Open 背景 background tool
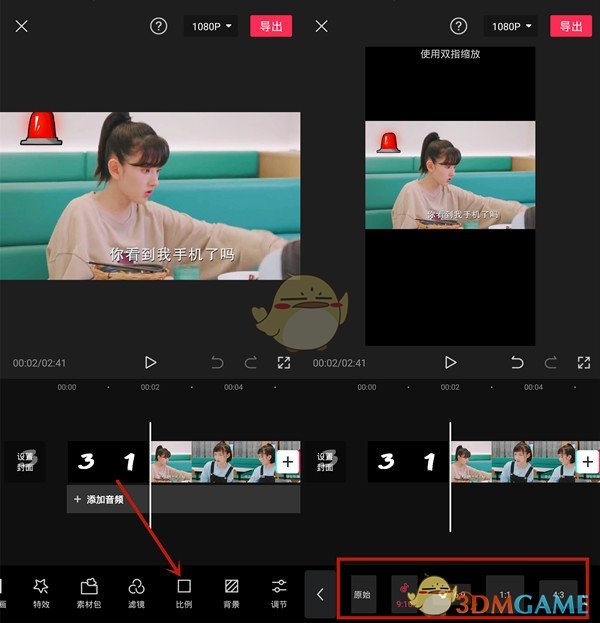This screenshot has height=623, width=600. (x=231, y=593)
